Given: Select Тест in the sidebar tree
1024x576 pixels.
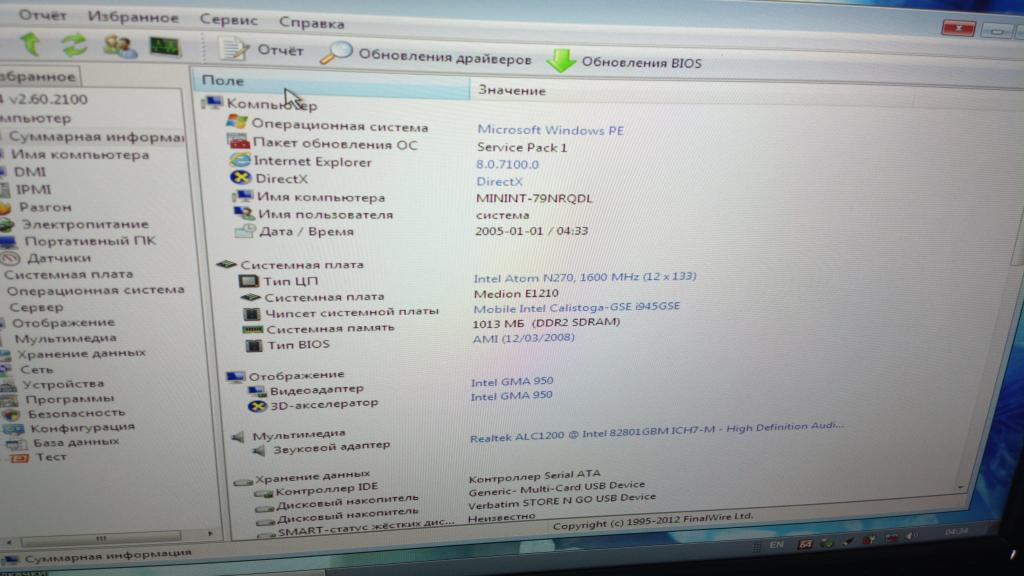Looking at the screenshot, I should (x=51, y=456).
